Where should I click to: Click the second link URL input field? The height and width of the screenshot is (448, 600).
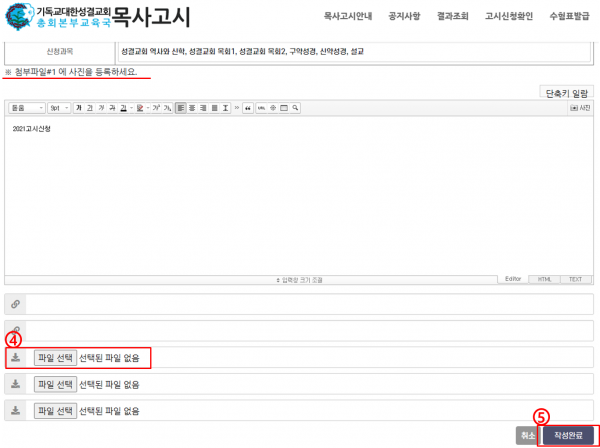(x=310, y=331)
